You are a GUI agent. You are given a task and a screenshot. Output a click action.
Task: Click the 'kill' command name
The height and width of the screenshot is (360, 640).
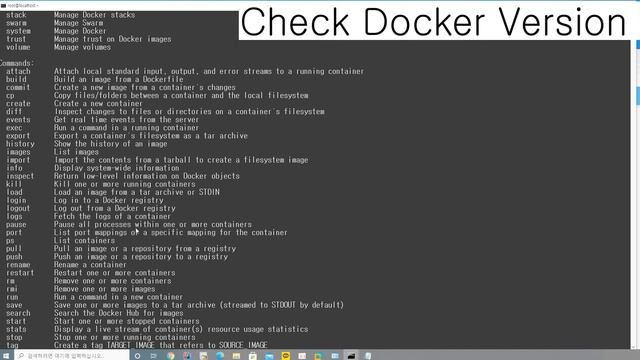point(14,184)
